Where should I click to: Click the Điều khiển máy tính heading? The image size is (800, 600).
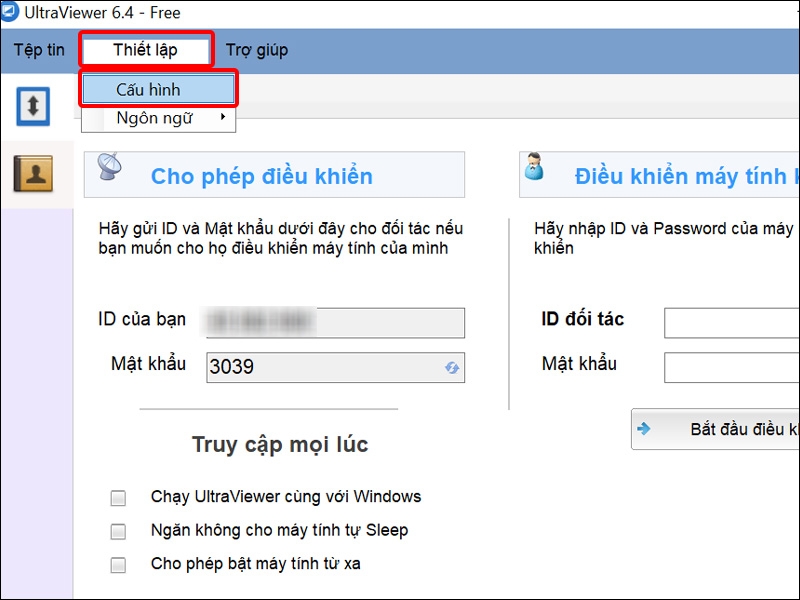click(x=687, y=176)
